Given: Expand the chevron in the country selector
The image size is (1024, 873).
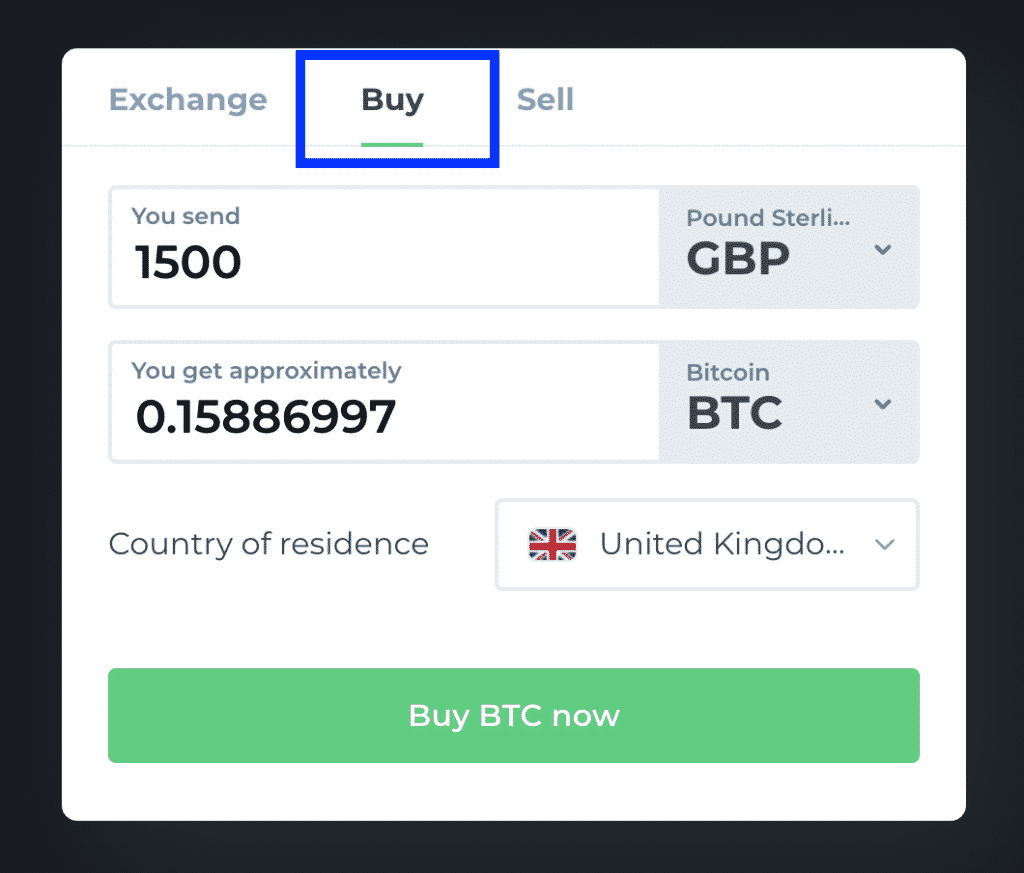Looking at the screenshot, I should pyautogui.click(x=884, y=544).
